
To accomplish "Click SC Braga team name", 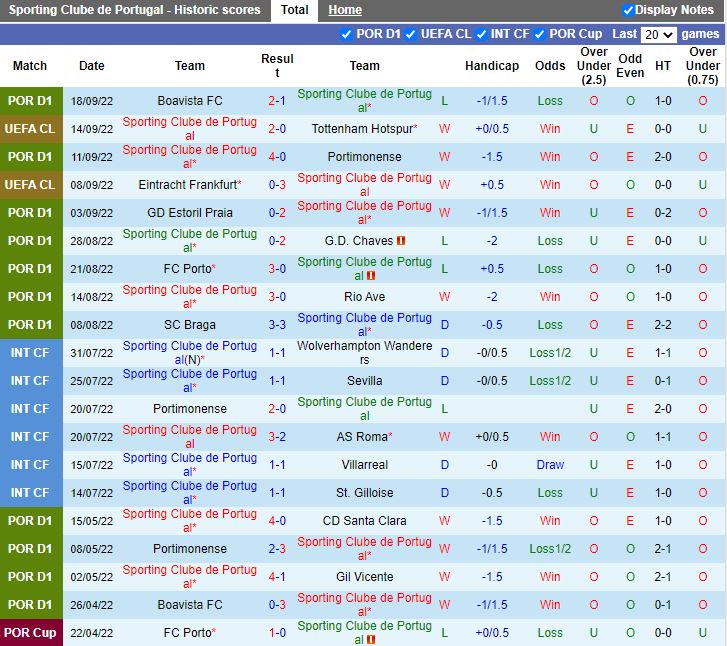I will [190, 325].
